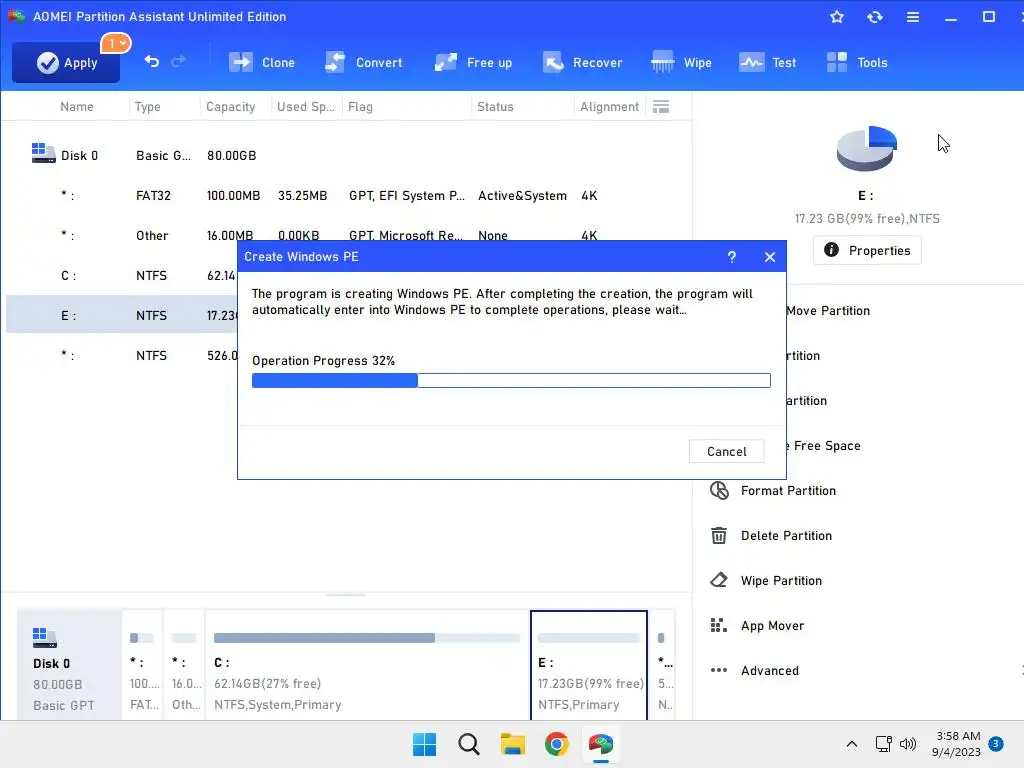
Task: Click the operation progress bar
Action: [x=511, y=380]
